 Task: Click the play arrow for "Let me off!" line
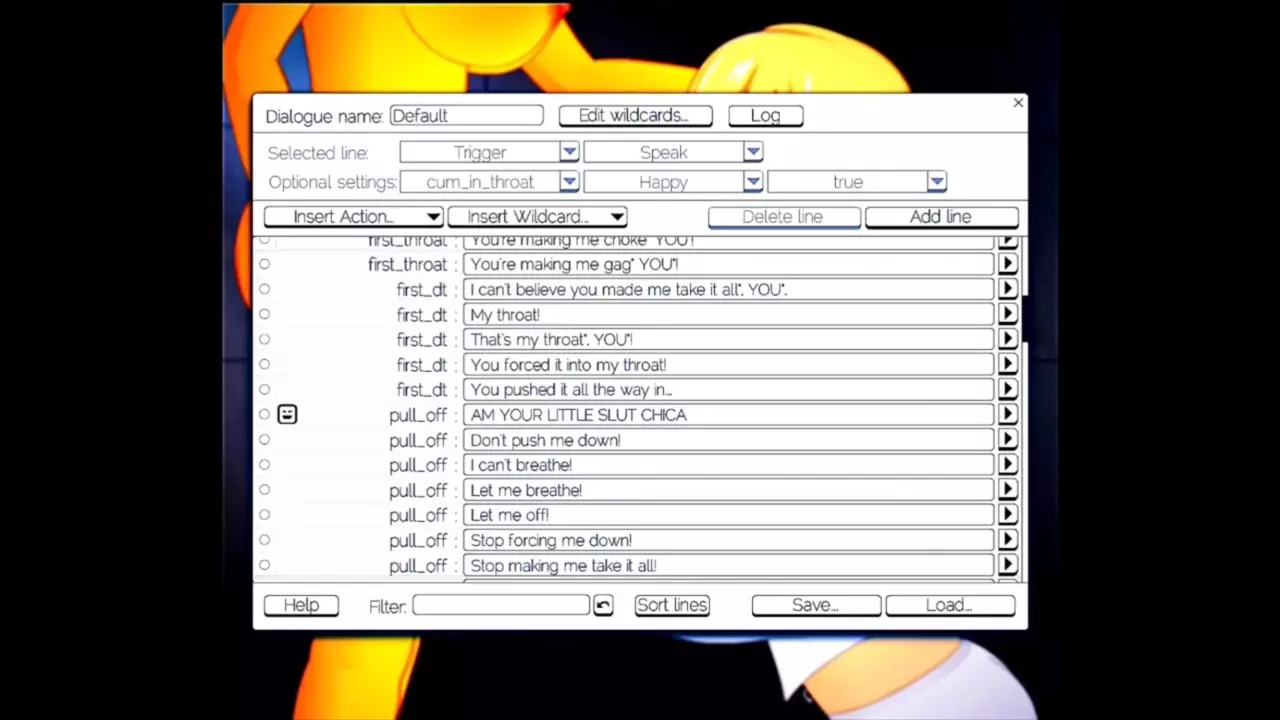1007,515
